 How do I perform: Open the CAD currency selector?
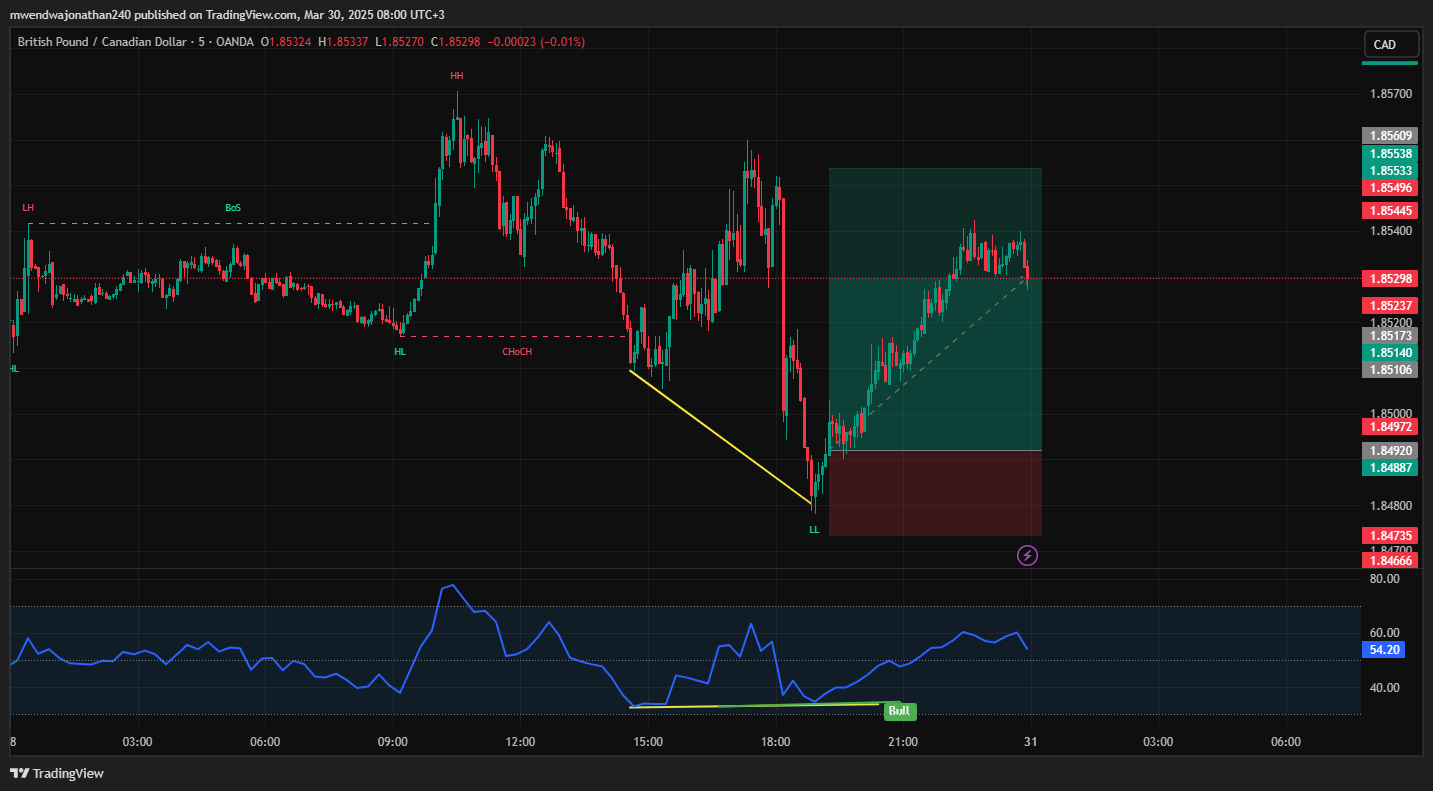[x=1391, y=45]
